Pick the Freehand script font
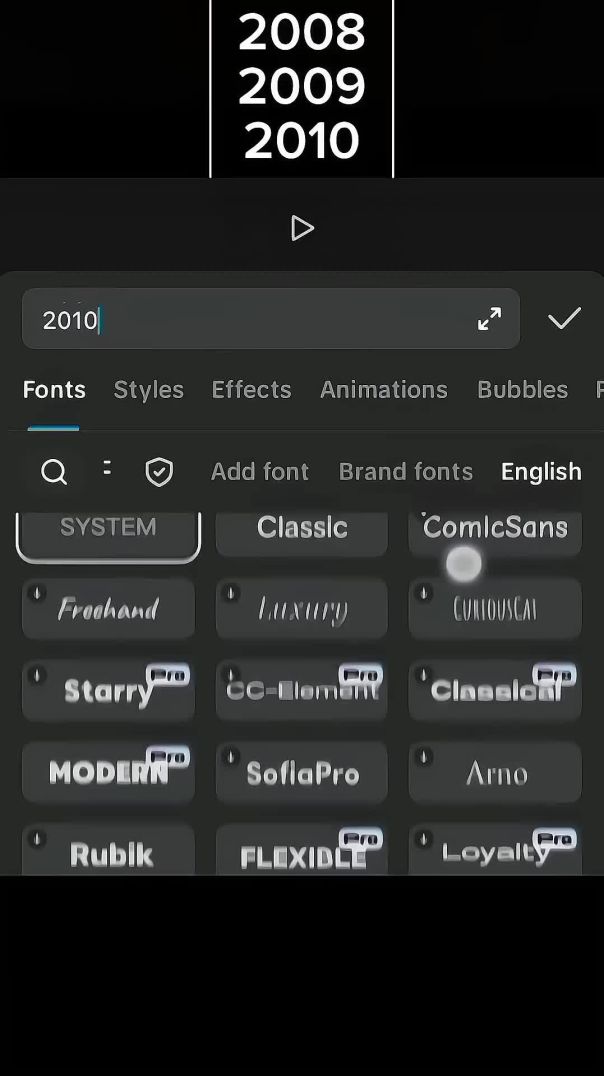The height and width of the screenshot is (1076, 604). pos(108,609)
